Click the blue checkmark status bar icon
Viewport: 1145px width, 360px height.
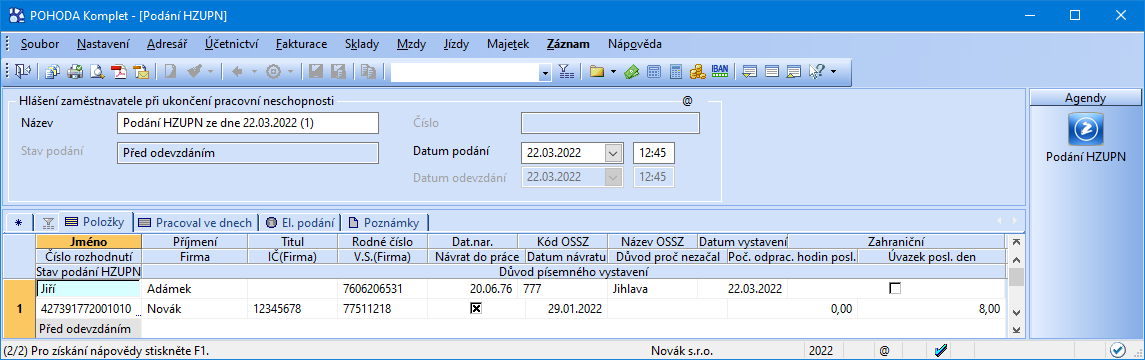coord(941,351)
